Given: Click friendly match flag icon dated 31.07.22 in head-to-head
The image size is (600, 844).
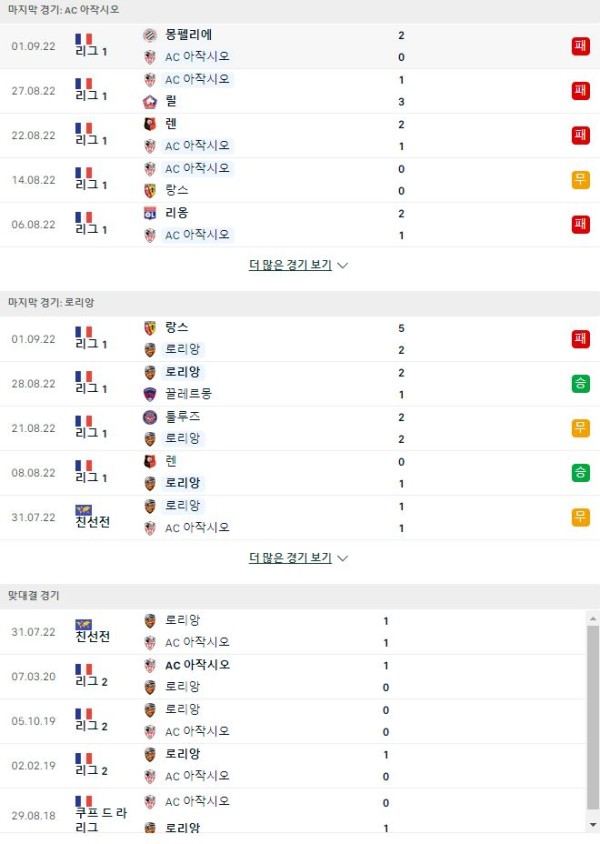Looking at the screenshot, I should coord(83,624).
